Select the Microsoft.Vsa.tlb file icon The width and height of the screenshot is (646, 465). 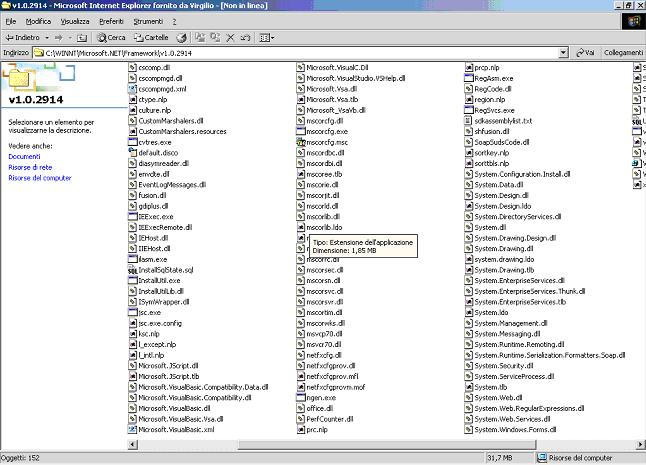point(300,99)
